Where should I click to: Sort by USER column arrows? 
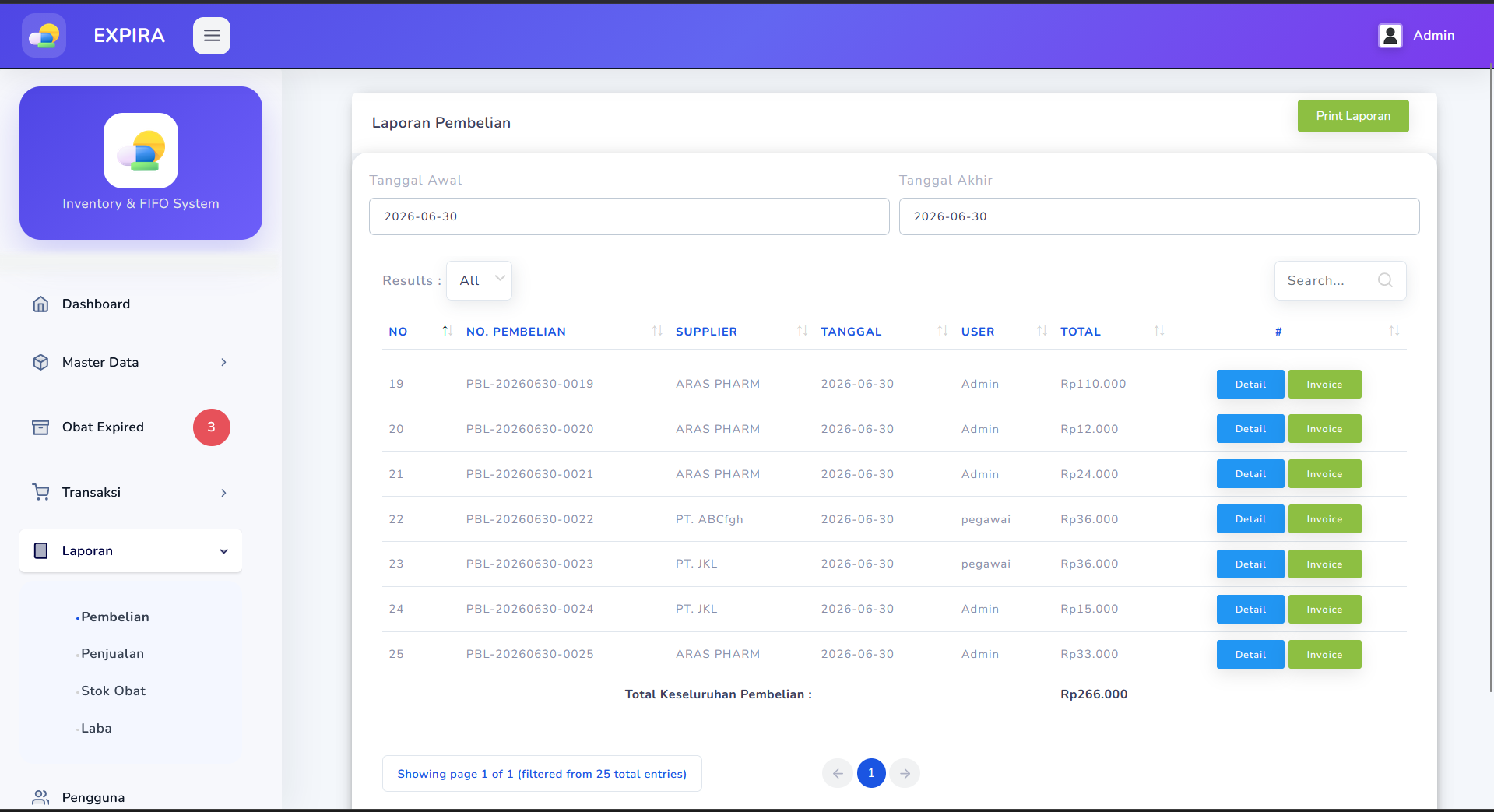[1042, 331]
